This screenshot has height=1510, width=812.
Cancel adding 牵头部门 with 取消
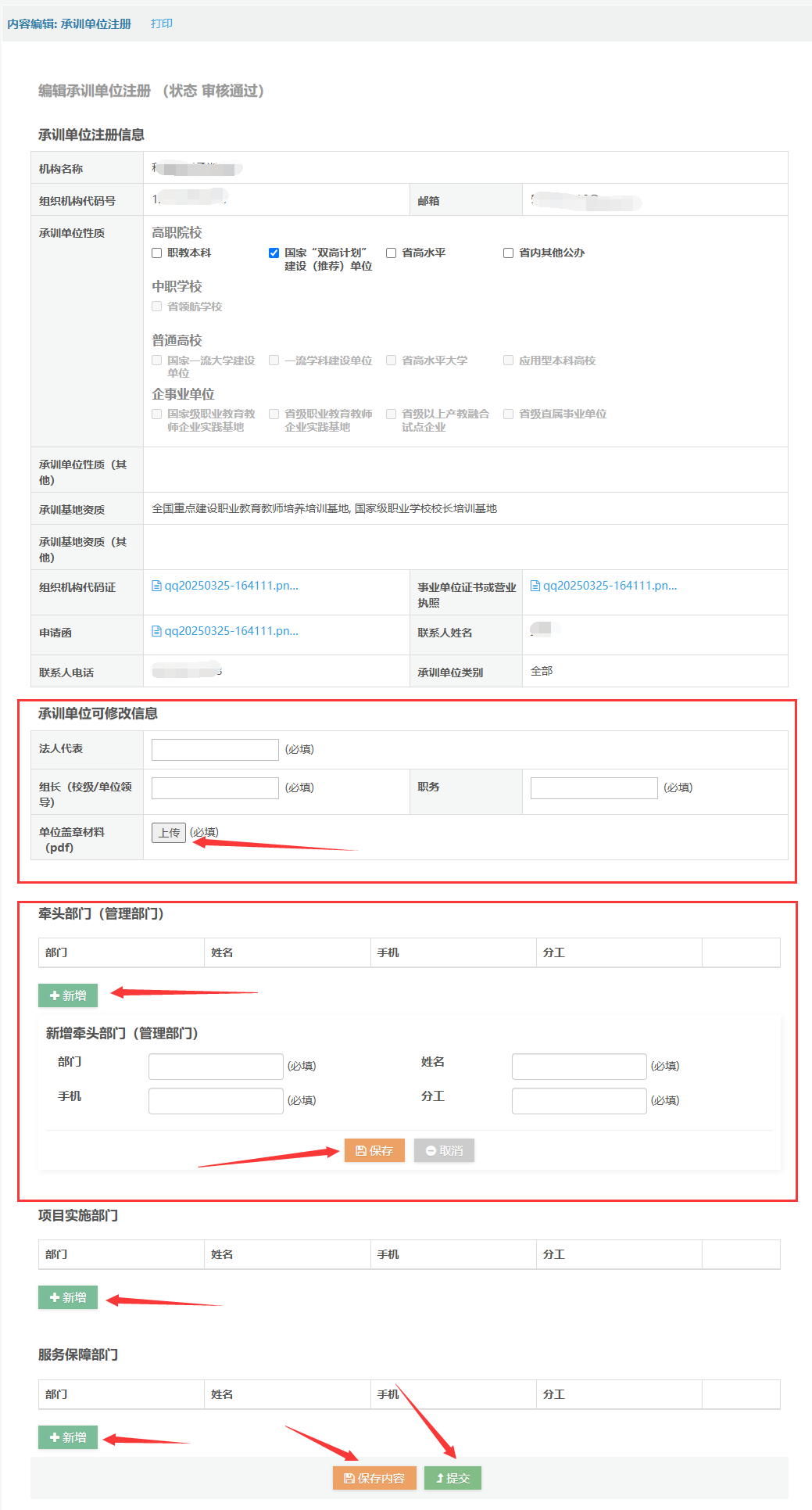[x=444, y=1150]
